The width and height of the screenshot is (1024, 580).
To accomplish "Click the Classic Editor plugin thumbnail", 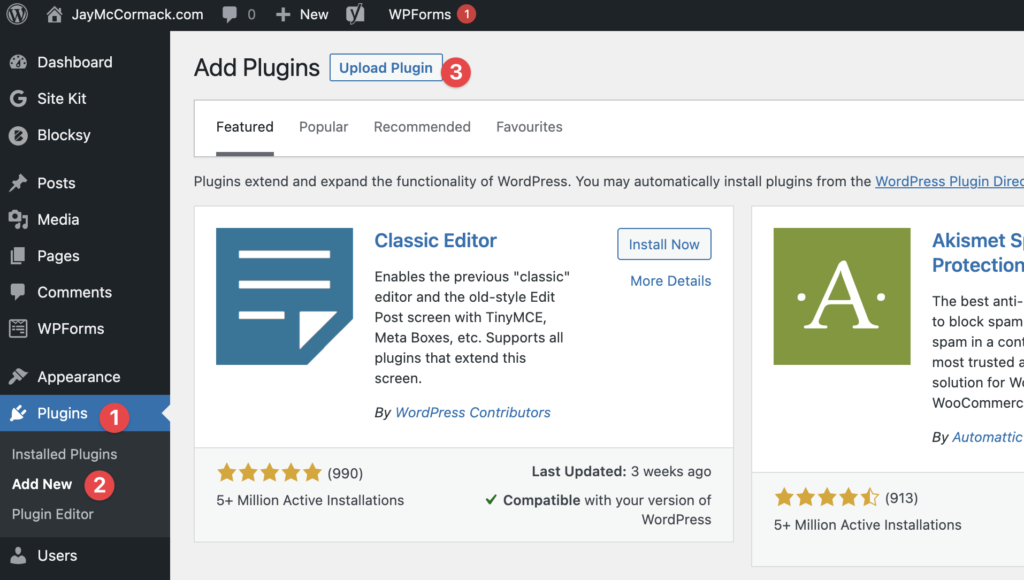I will click(285, 297).
